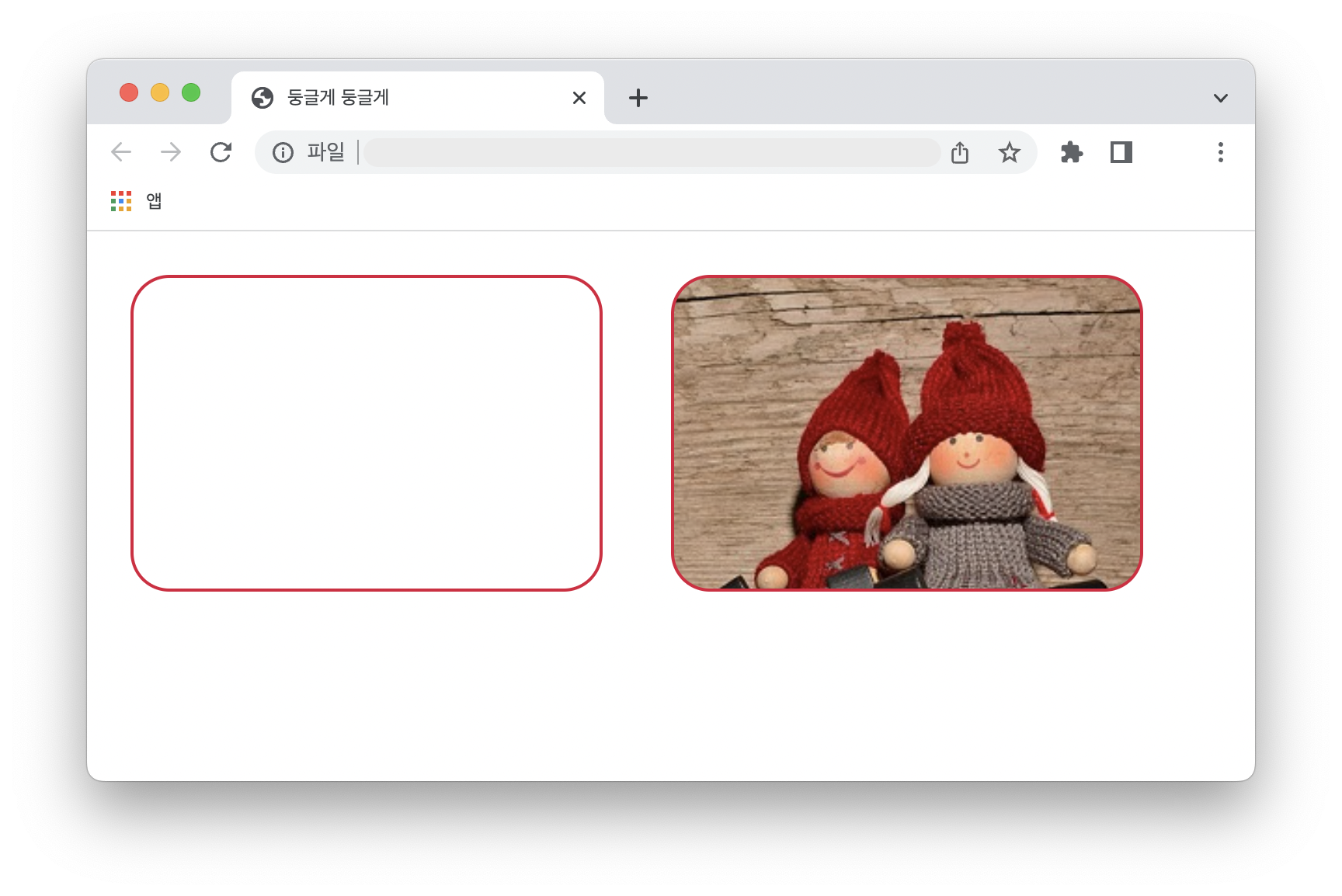Go back to the previous page
This screenshot has height=896, width=1342.
(x=121, y=152)
